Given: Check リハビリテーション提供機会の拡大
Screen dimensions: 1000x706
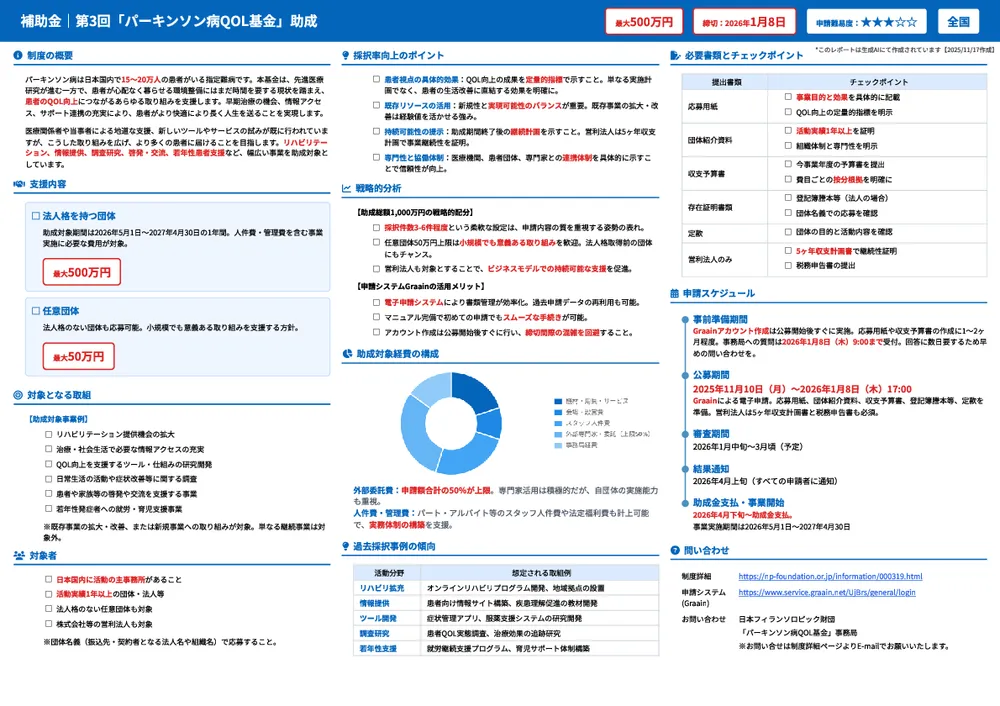Looking at the screenshot, I should tap(46, 434).
